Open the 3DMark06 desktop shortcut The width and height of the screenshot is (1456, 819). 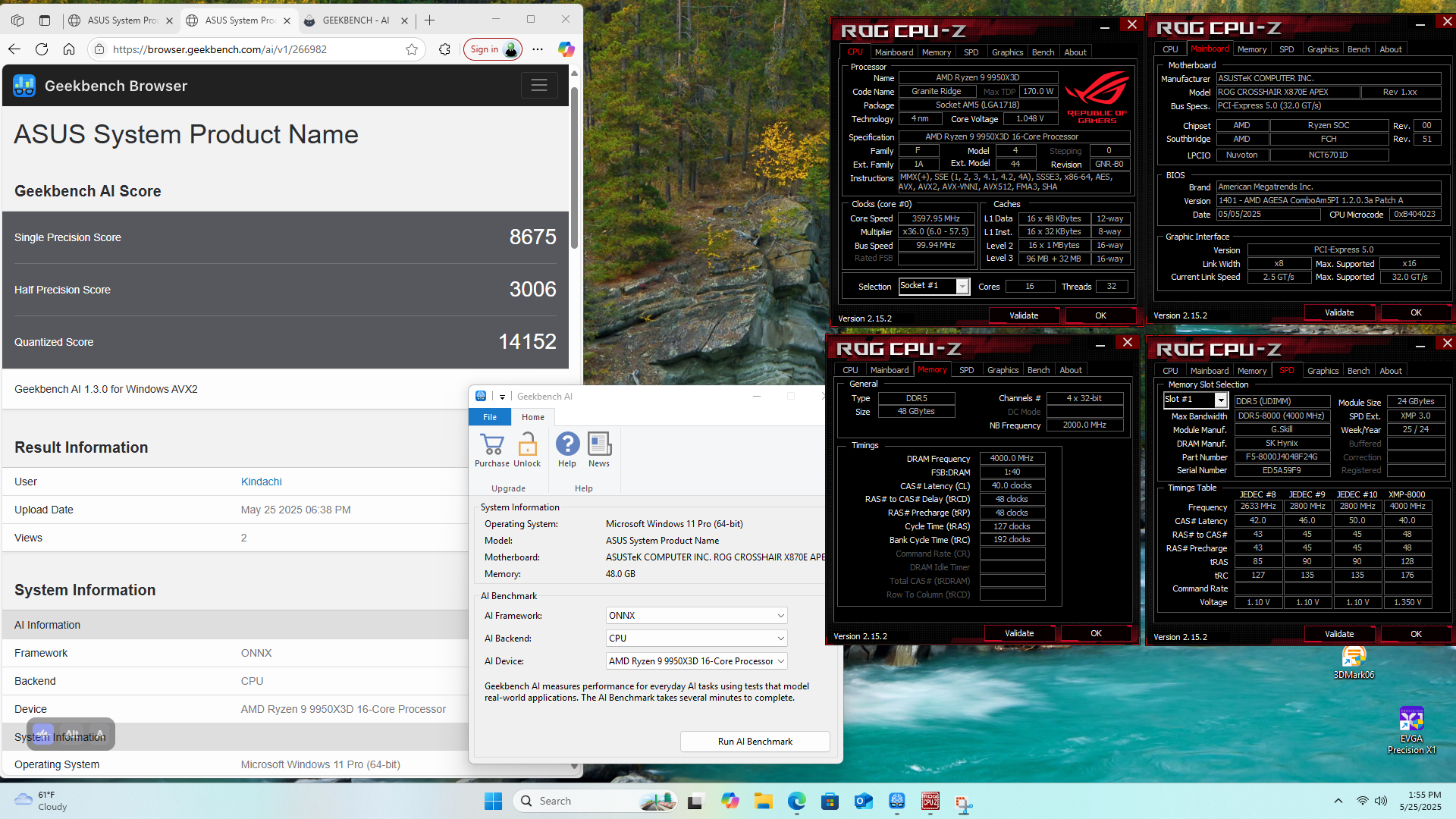(x=1354, y=661)
